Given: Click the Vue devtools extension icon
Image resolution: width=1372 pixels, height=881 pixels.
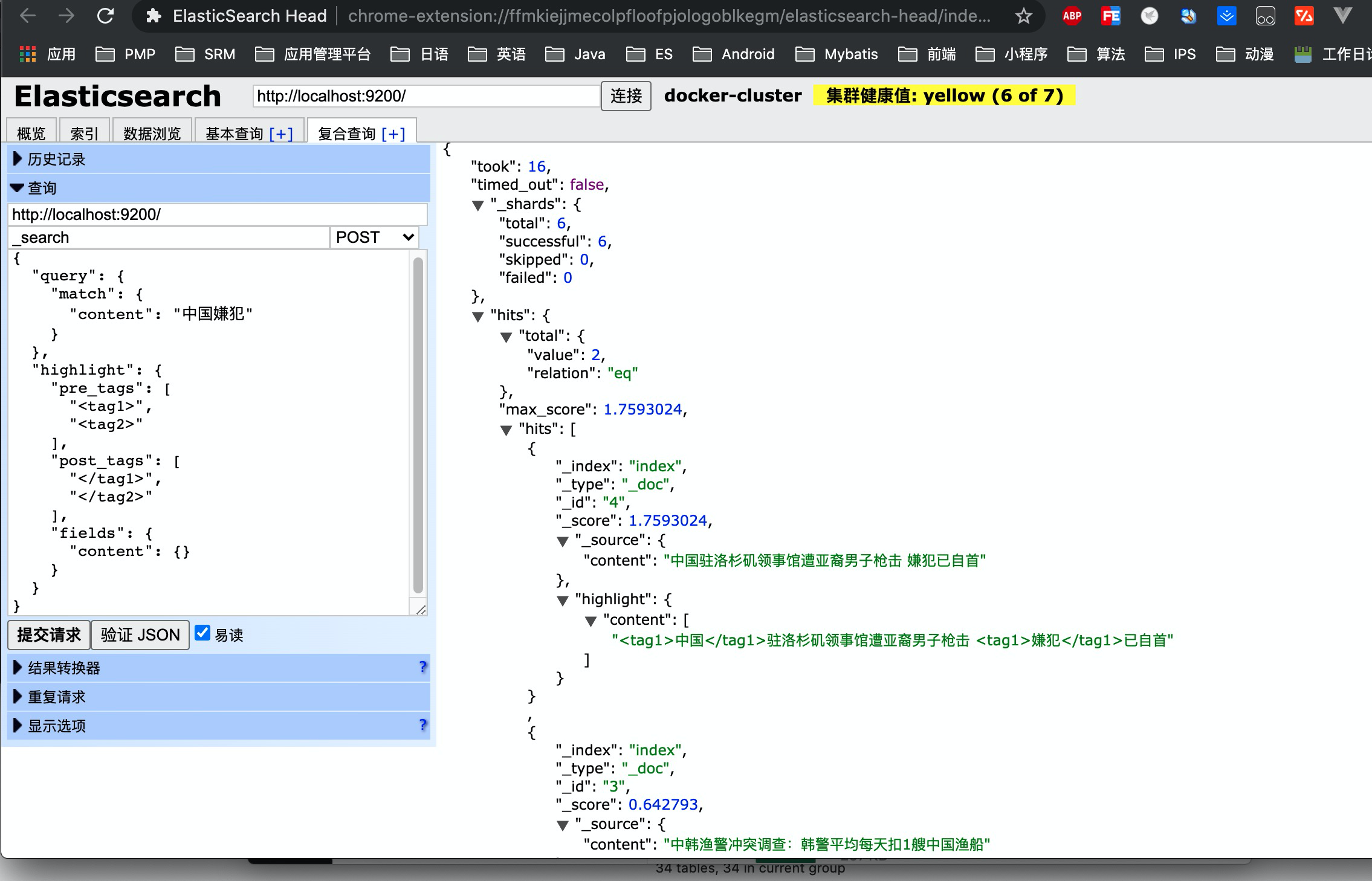Looking at the screenshot, I should pyautogui.click(x=1342, y=16).
